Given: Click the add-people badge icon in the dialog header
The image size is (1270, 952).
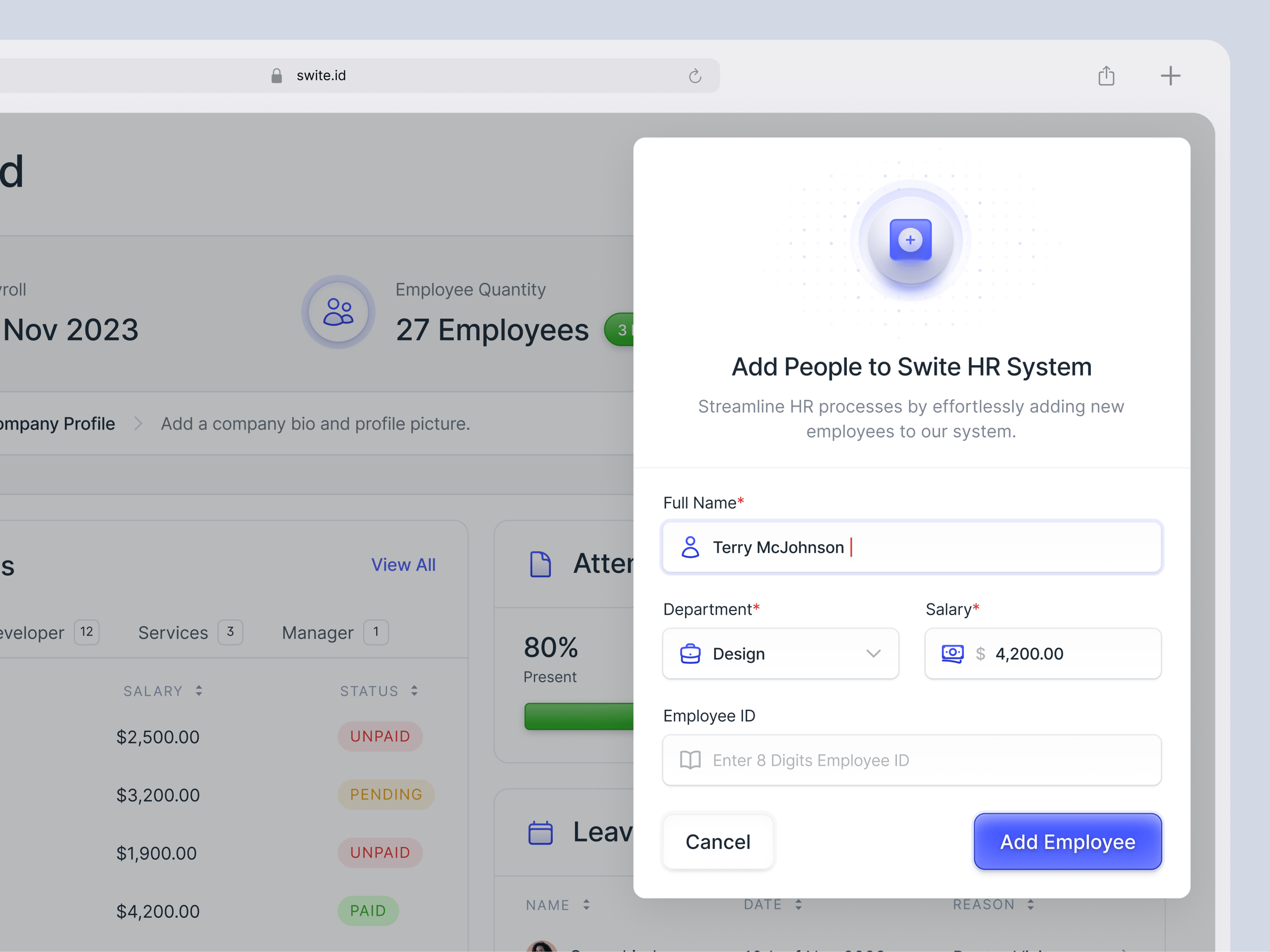Looking at the screenshot, I should point(911,240).
